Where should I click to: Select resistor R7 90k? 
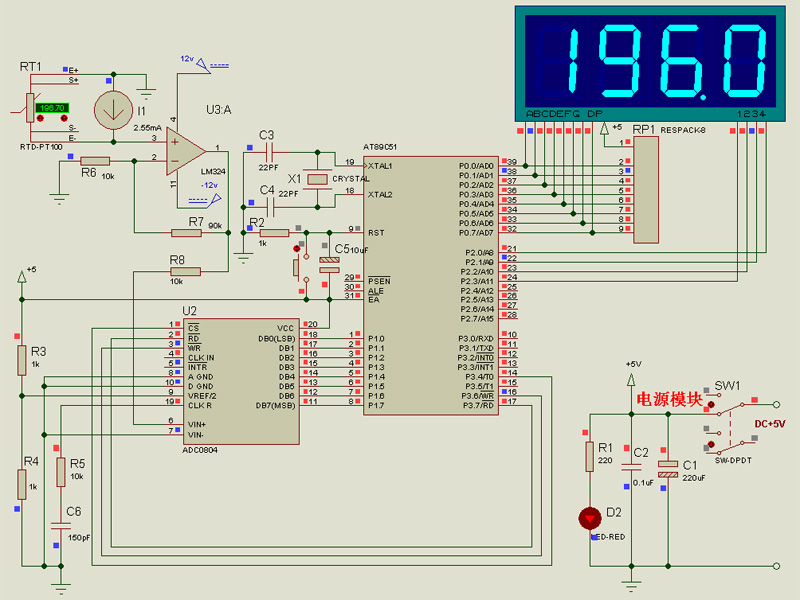[x=186, y=233]
